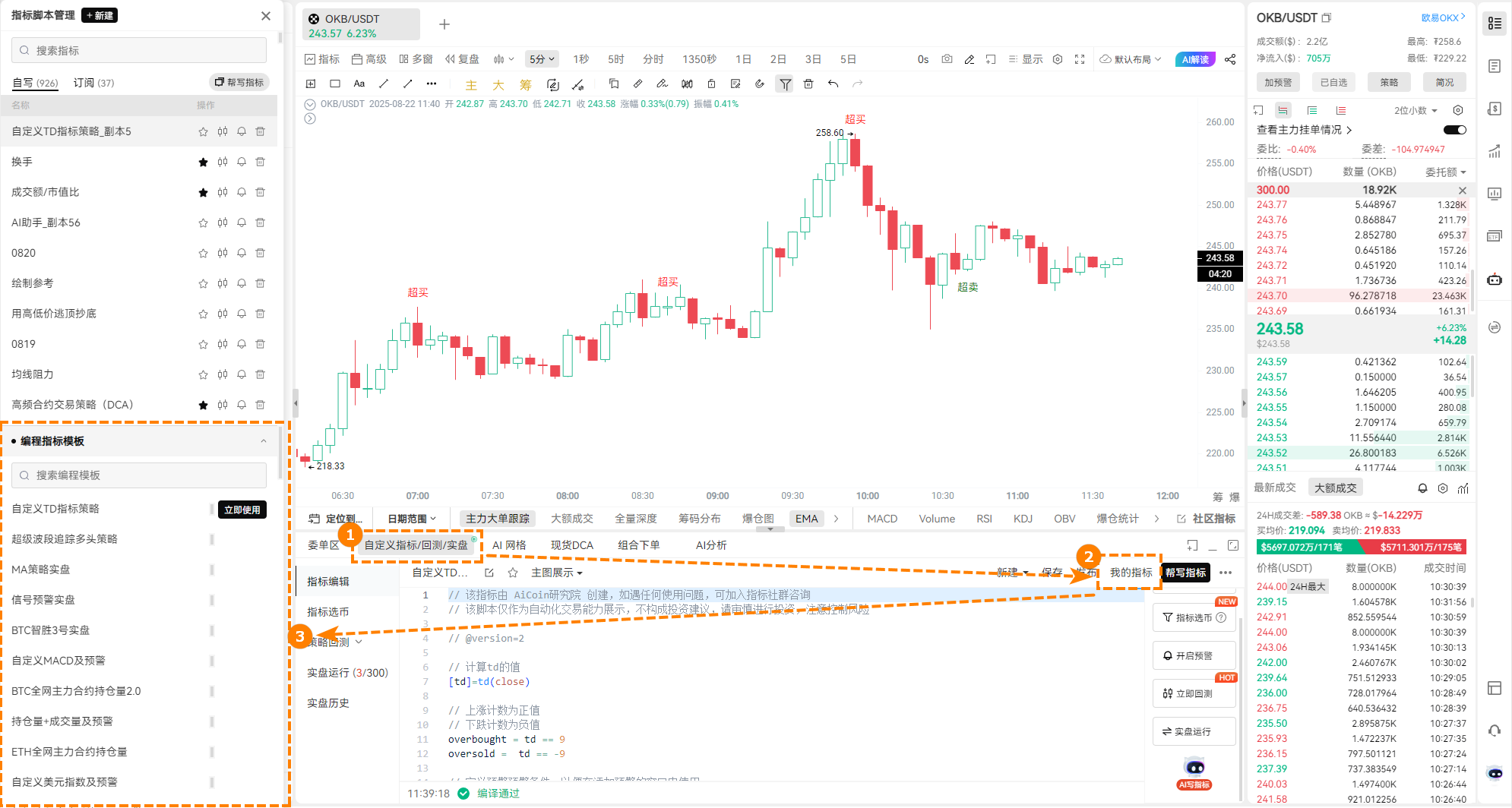Open order book settings hexagon icon
Viewport: 1512px width, 808px height.
(x=1458, y=110)
